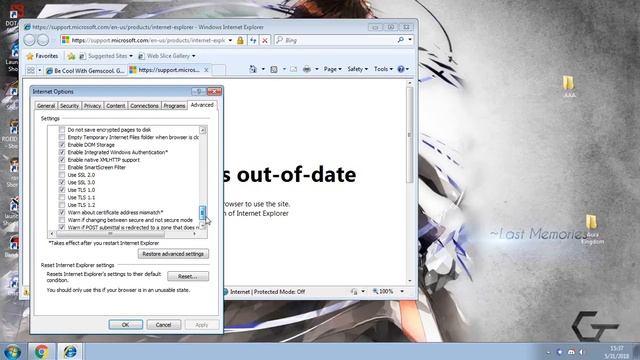
Task: Confirm dialog with OK button
Action: 125,325
